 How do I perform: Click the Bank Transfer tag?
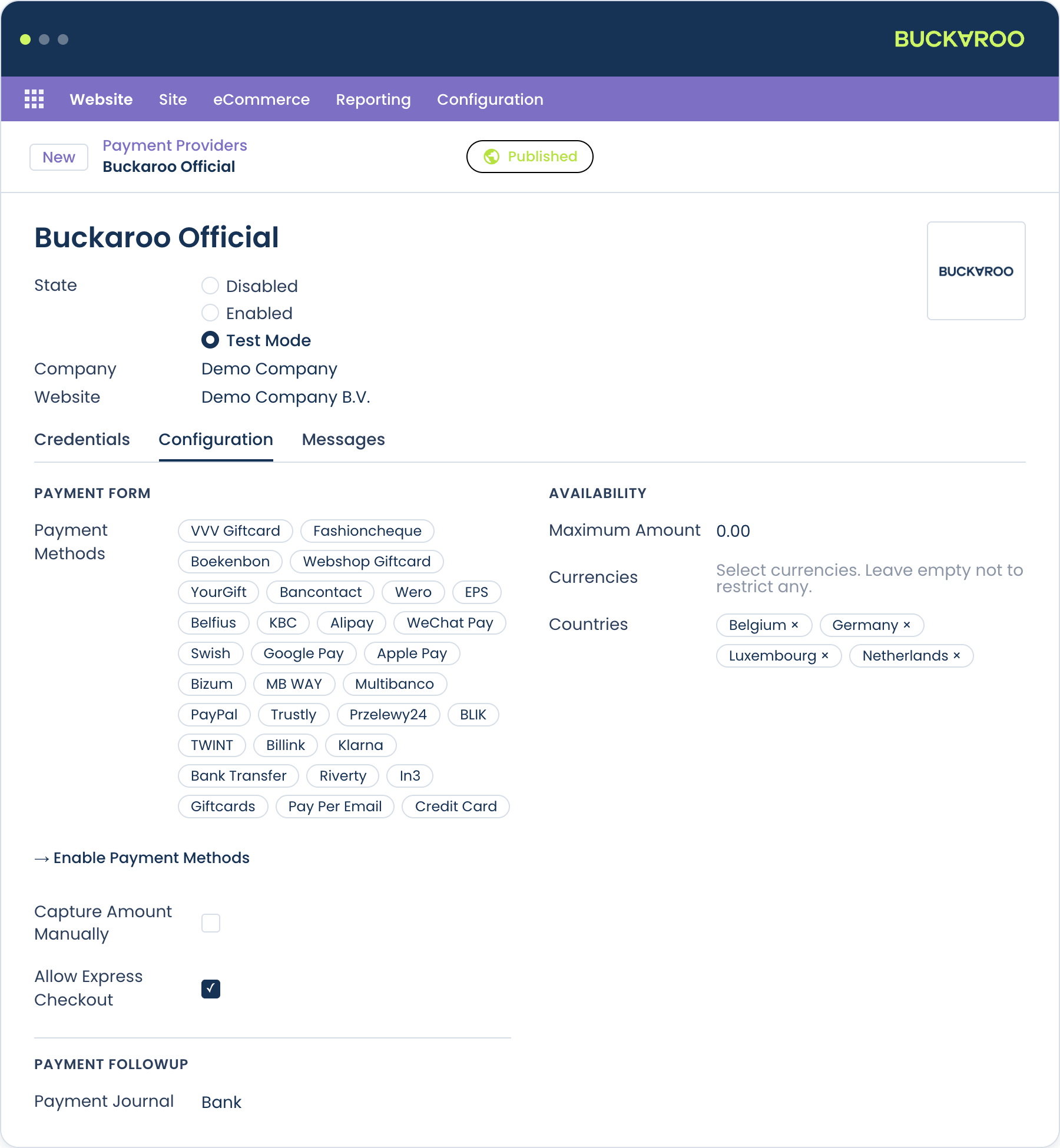[238, 776]
